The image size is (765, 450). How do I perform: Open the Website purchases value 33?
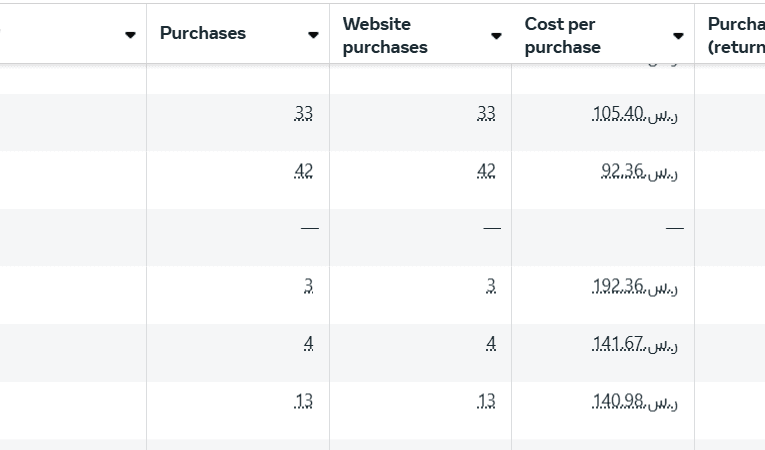(487, 114)
